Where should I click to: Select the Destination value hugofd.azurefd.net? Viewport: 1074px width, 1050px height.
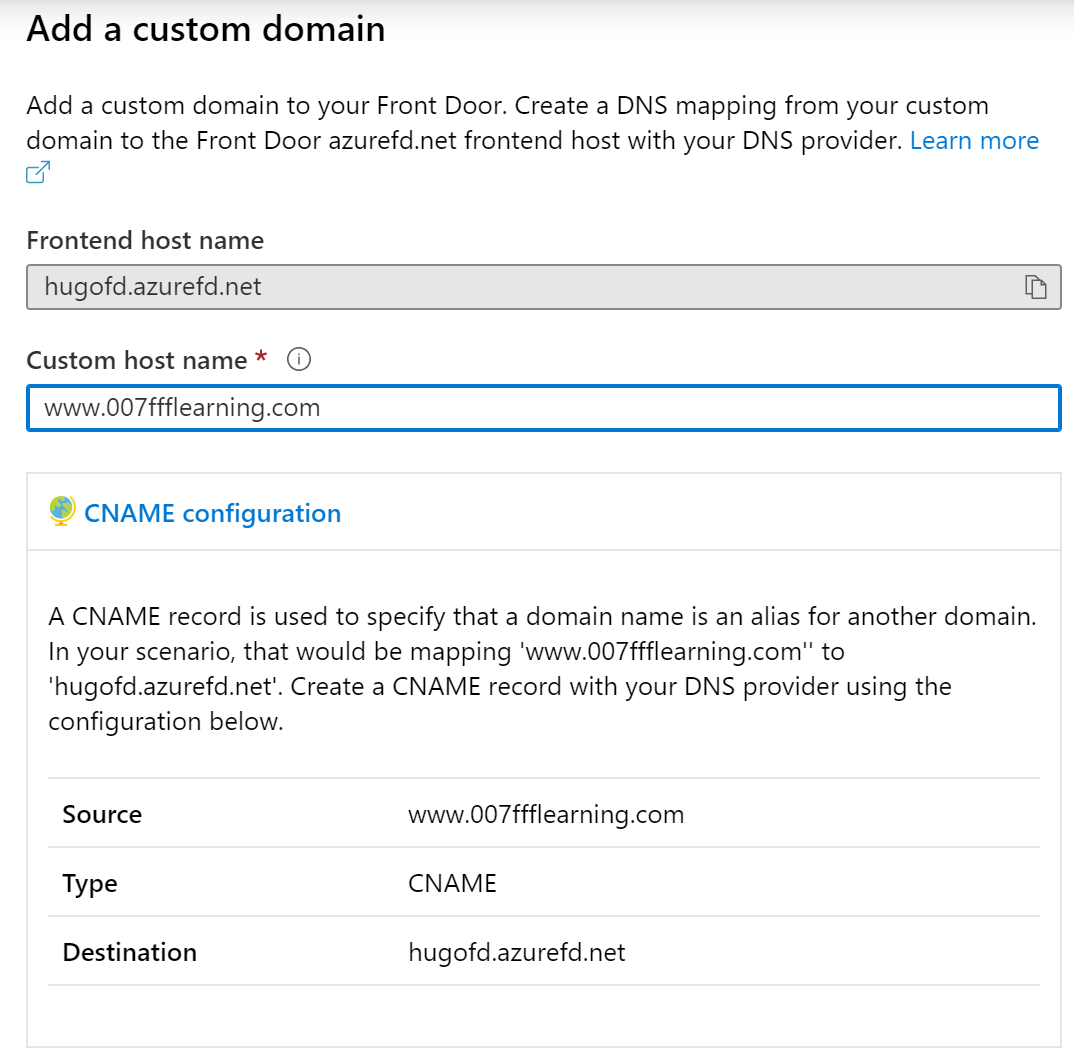[x=517, y=952]
